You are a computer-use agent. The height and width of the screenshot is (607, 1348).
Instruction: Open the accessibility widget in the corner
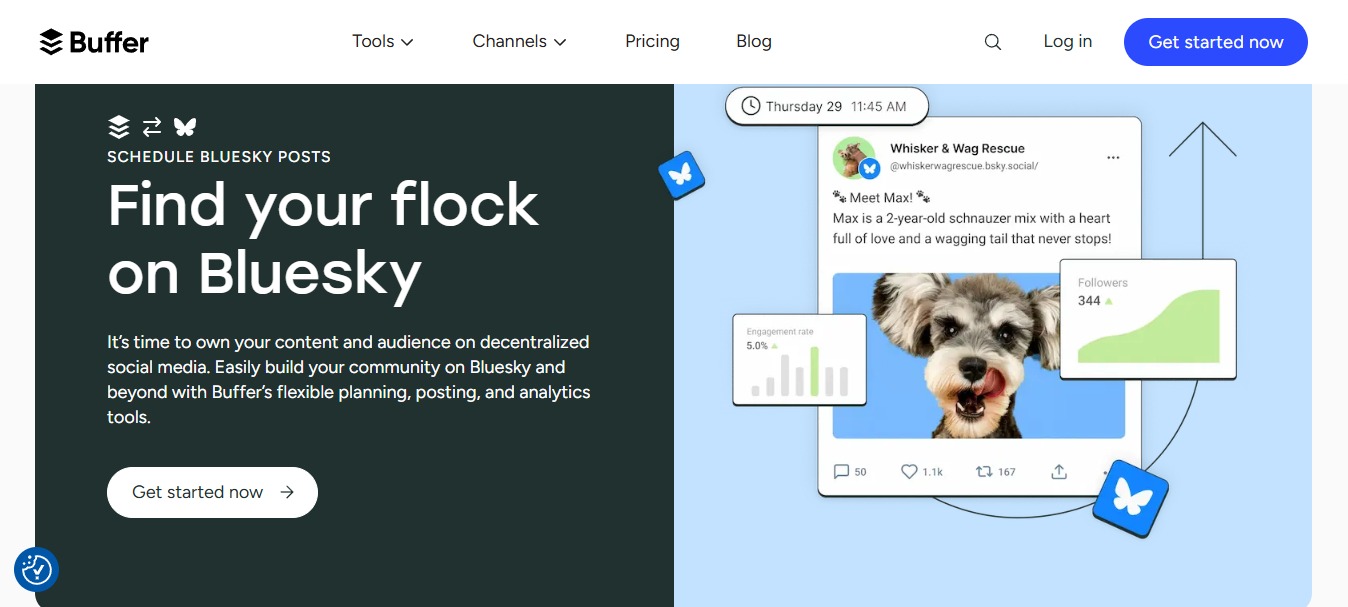36,569
